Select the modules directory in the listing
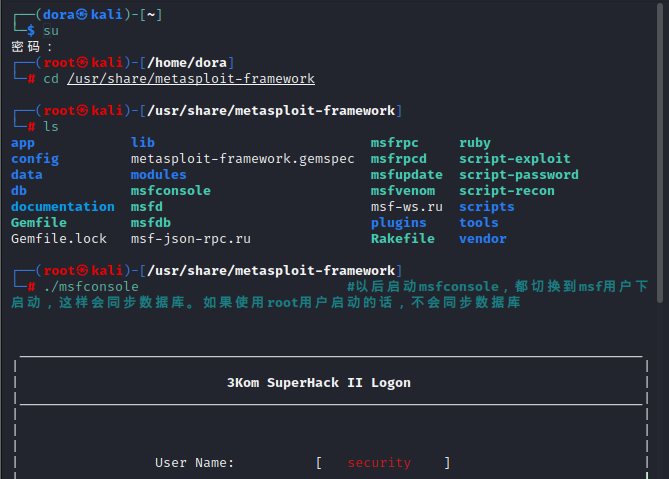This screenshot has width=669, height=479. [x=159, y=175]
